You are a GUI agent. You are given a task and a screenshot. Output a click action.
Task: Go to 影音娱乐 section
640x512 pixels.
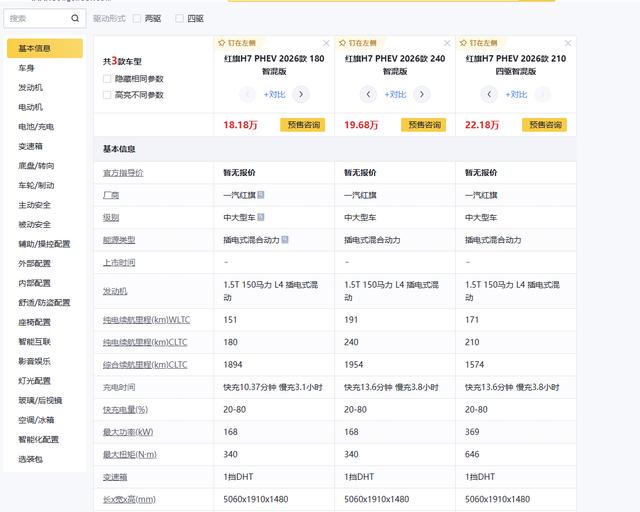(x=34, y=361)
